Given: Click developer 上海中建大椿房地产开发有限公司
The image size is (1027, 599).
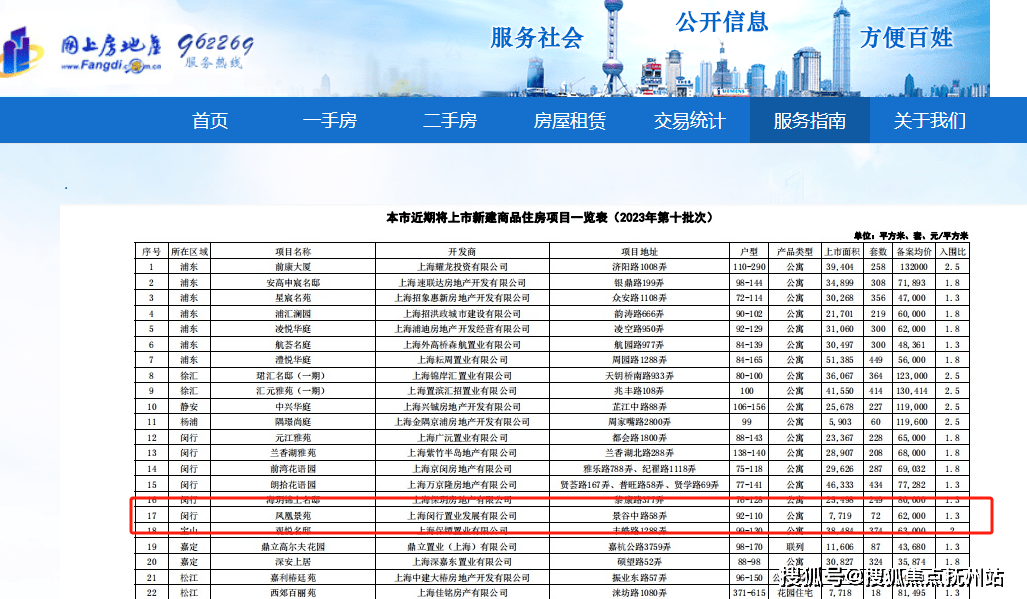Looking at the screenshot, I should coord(462,578).
